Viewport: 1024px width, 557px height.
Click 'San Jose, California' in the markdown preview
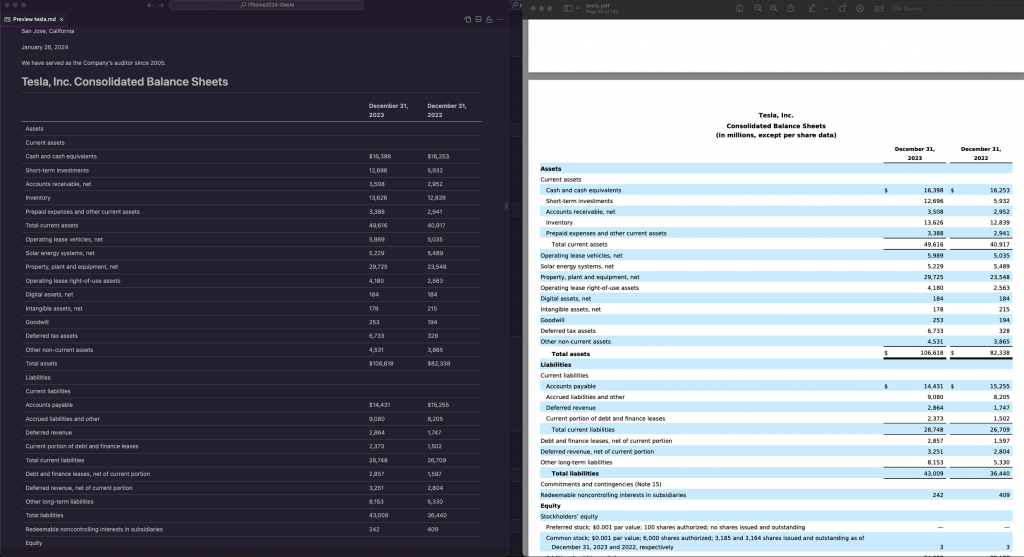tap(48, 31)
